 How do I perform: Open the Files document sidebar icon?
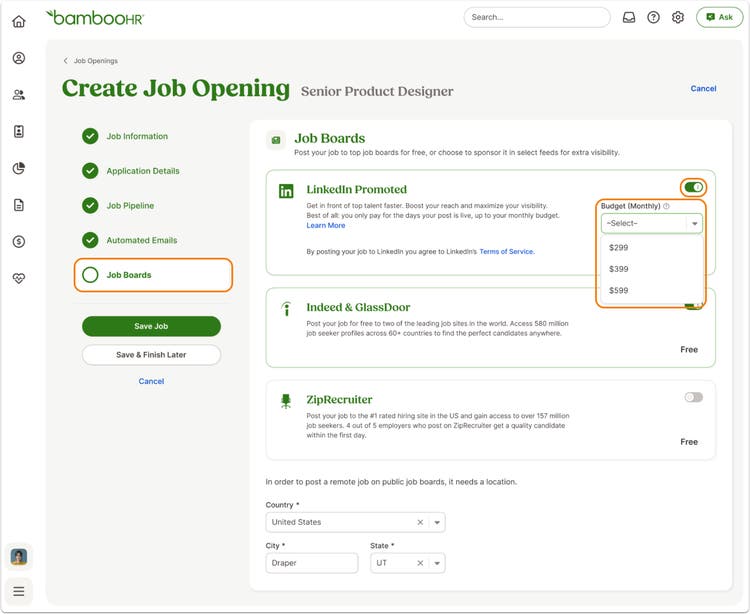coord(19,205)
